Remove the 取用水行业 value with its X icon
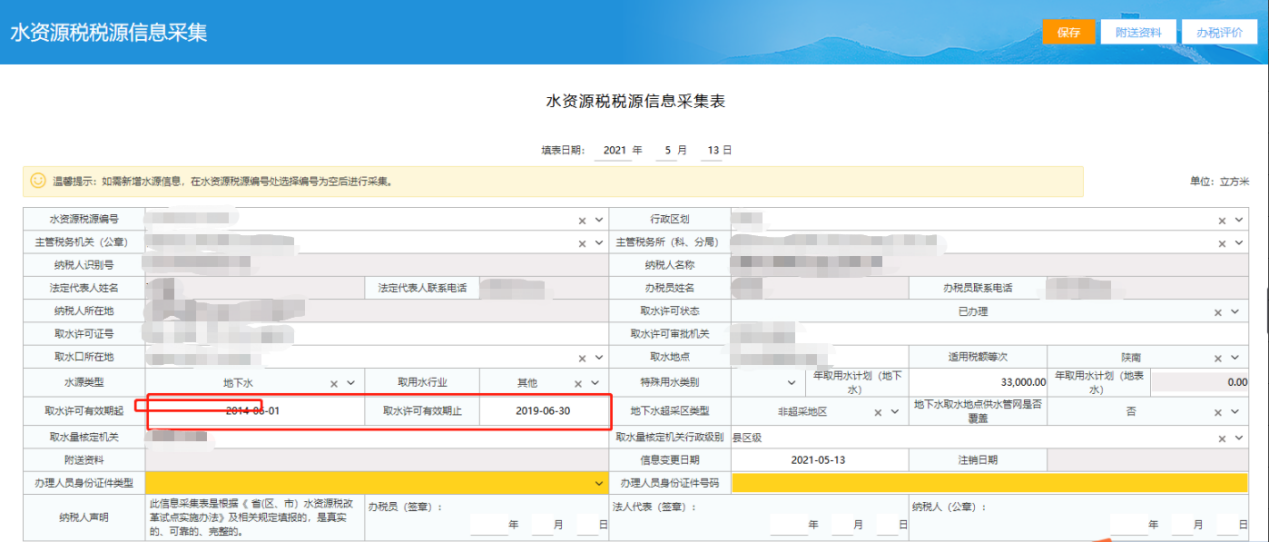 578,383
